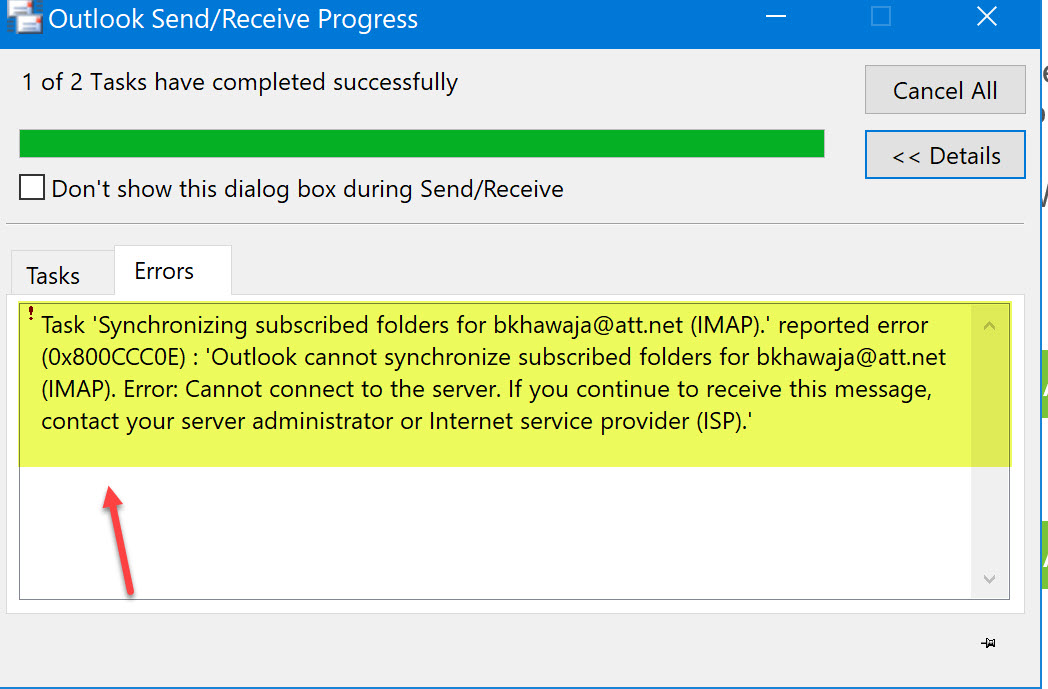Click the error list scroll-up arrow
1048x689 pixels.
(x=990, y=326)
